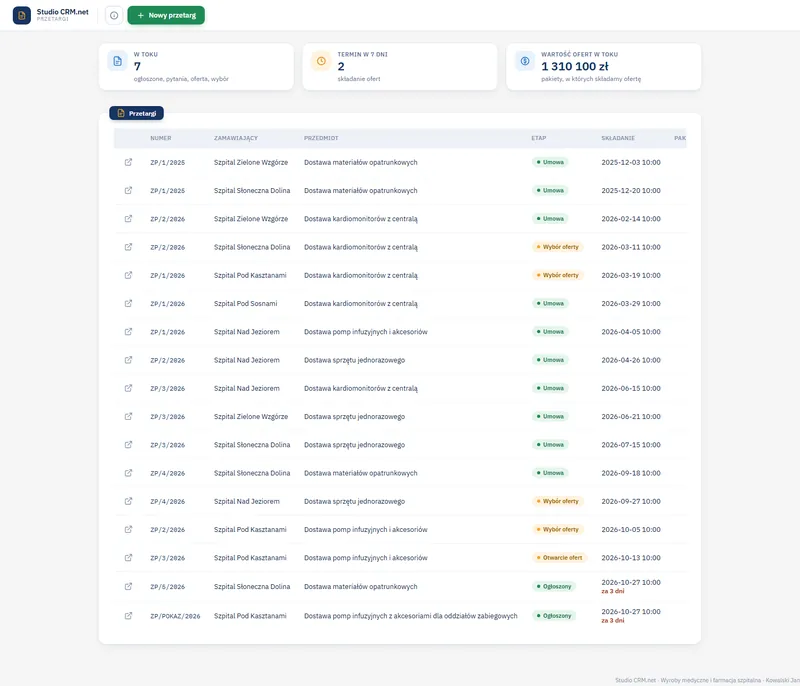Viewport: 800px width, 686px height.
Task: Open tender row dated 2026-10-13 via its link icon
Action: 128,558
